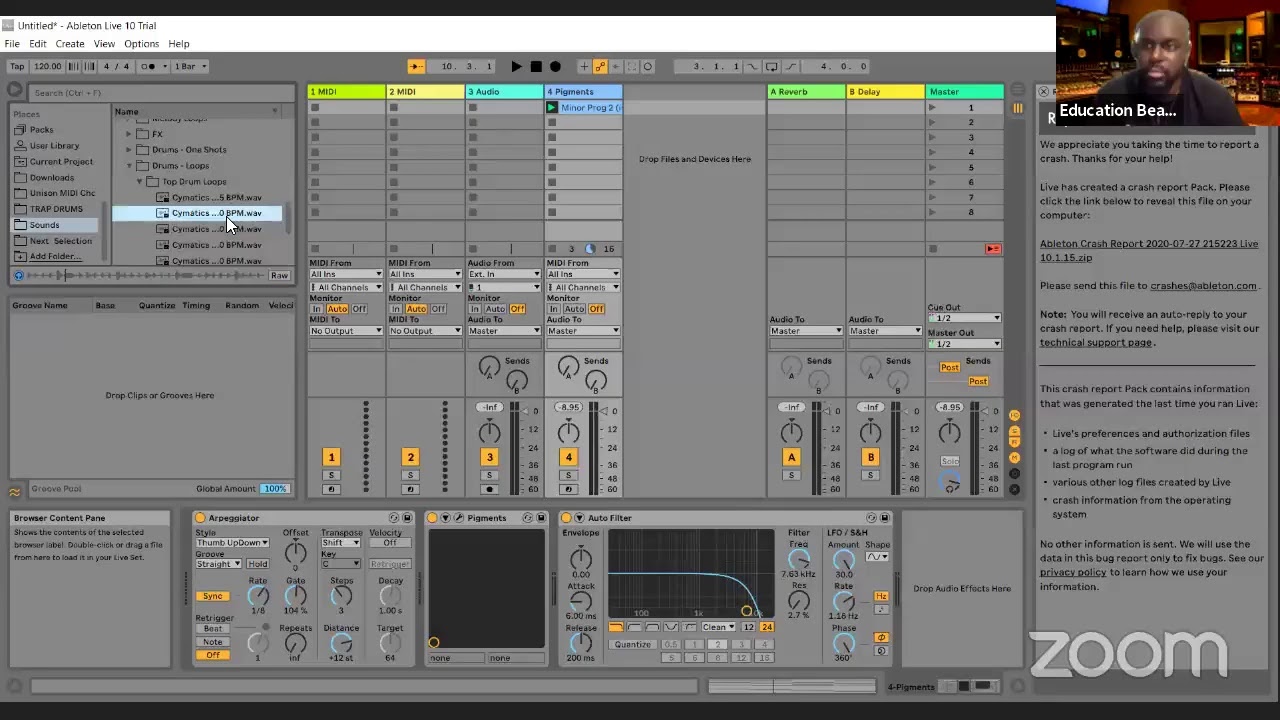This screenshot has width=1280, height=720.
Task: Click the Stop button in the transport
Action: click(536, 67)
